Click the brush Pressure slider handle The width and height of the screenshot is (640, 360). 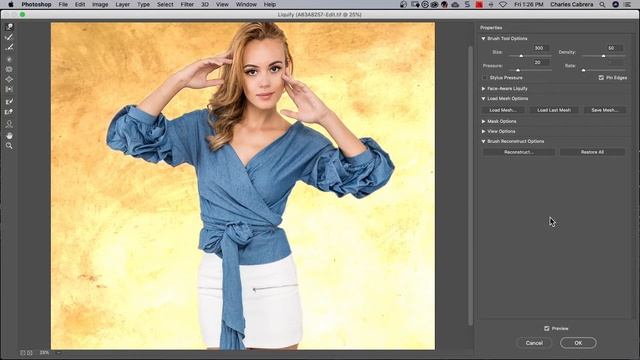coord(518,70)
